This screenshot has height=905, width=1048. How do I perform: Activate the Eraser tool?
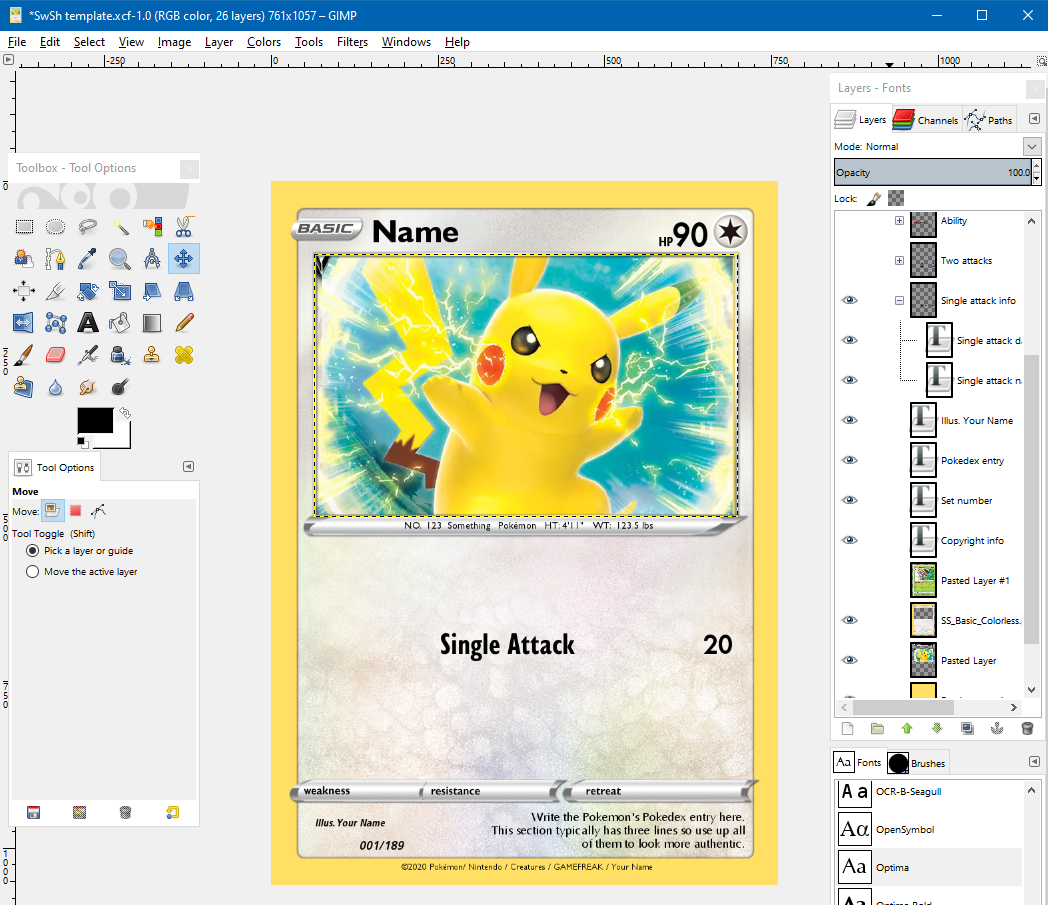click(x=55, y=355)
